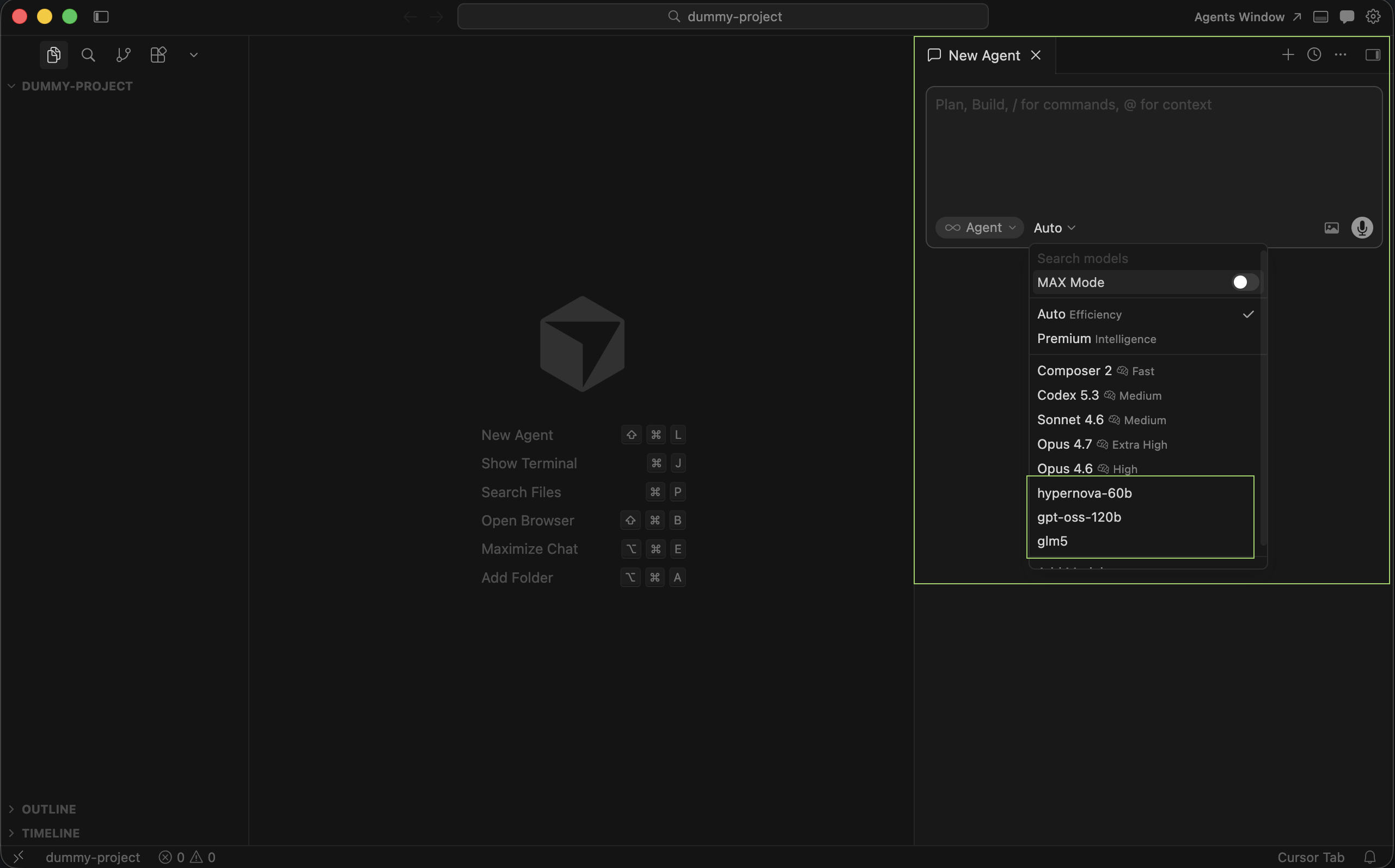
Task: Click the Cursor Tab status item
Action: coord(1311,857)
